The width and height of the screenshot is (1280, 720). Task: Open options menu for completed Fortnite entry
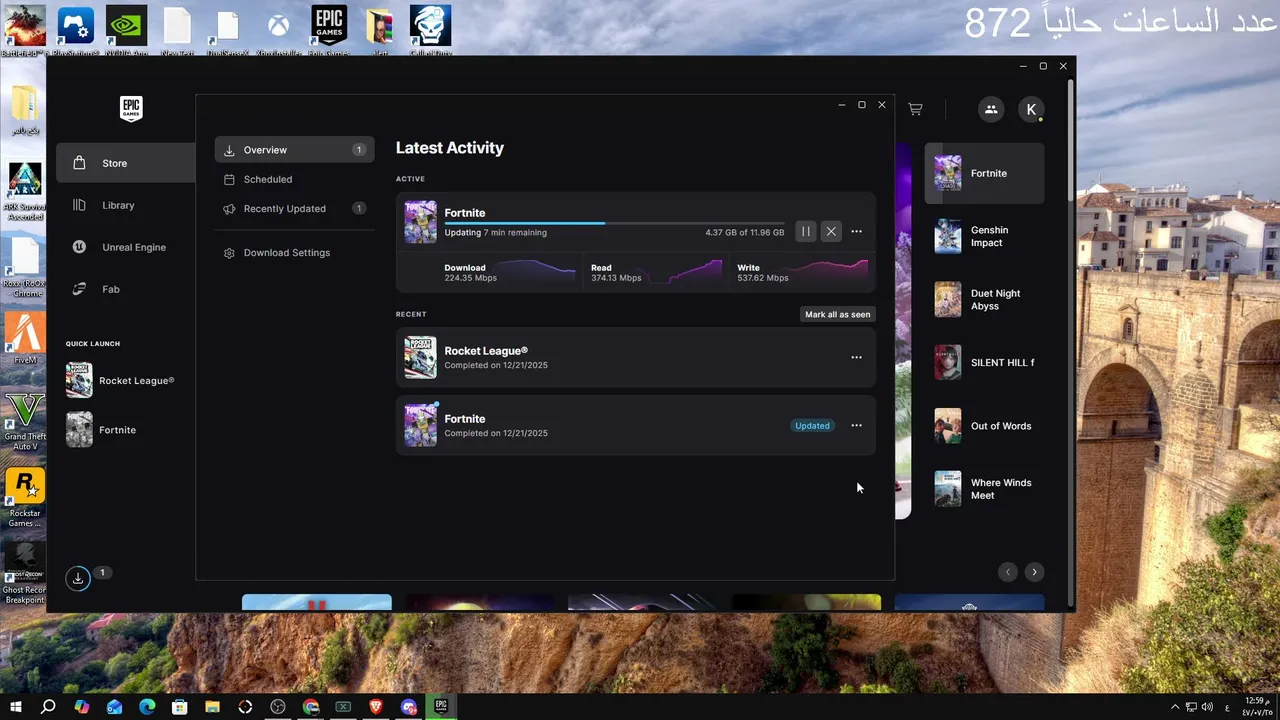pos(856,425)
